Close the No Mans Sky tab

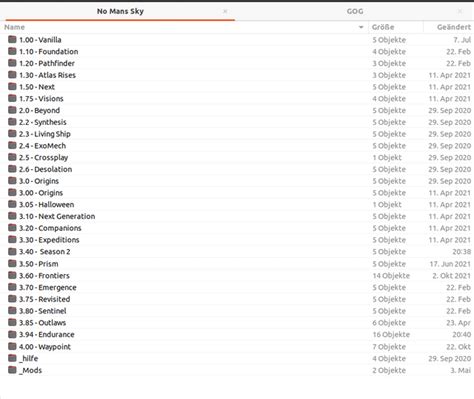(225, 11)
